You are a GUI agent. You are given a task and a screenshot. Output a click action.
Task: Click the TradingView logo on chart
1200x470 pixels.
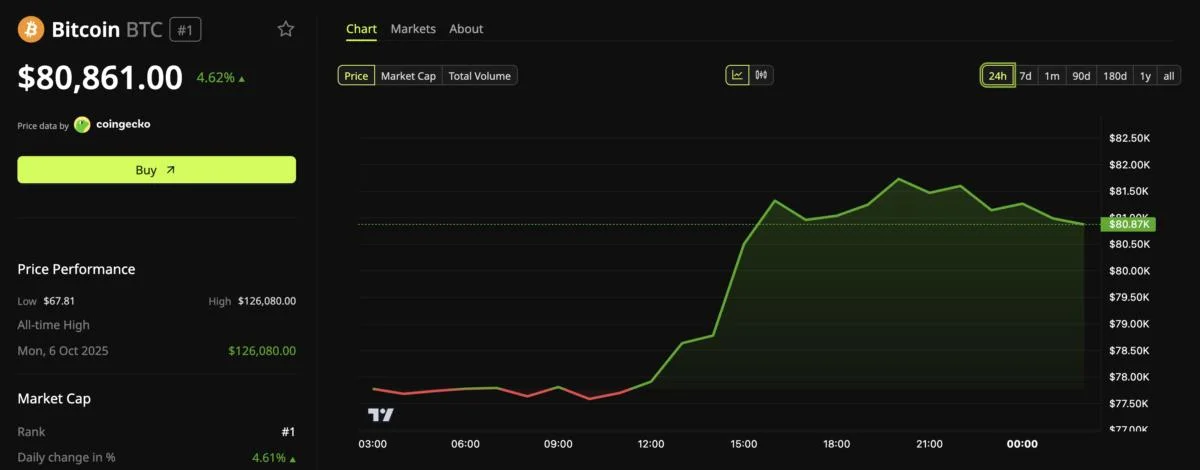tap(380, 414)
